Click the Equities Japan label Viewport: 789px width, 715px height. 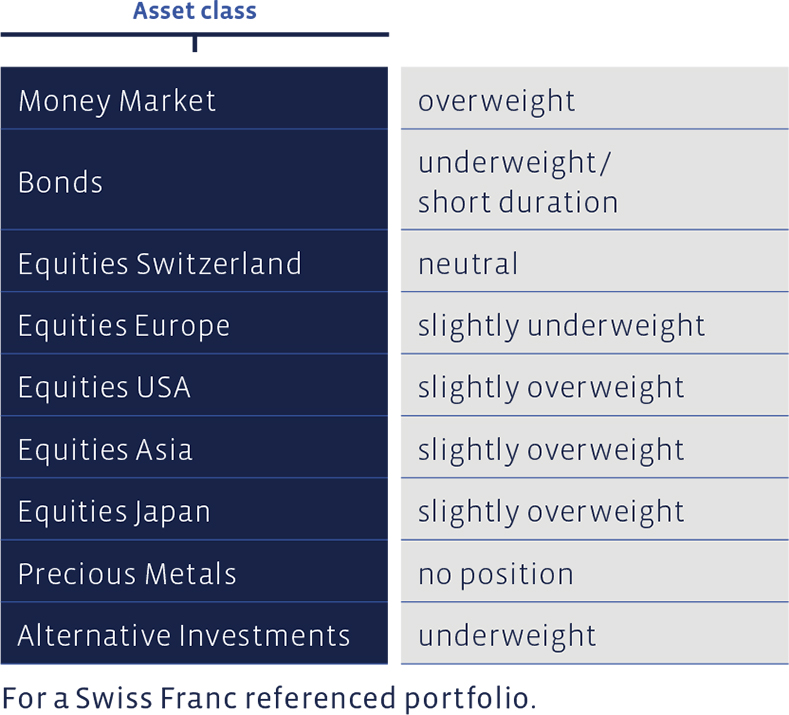tap(114, 512)
